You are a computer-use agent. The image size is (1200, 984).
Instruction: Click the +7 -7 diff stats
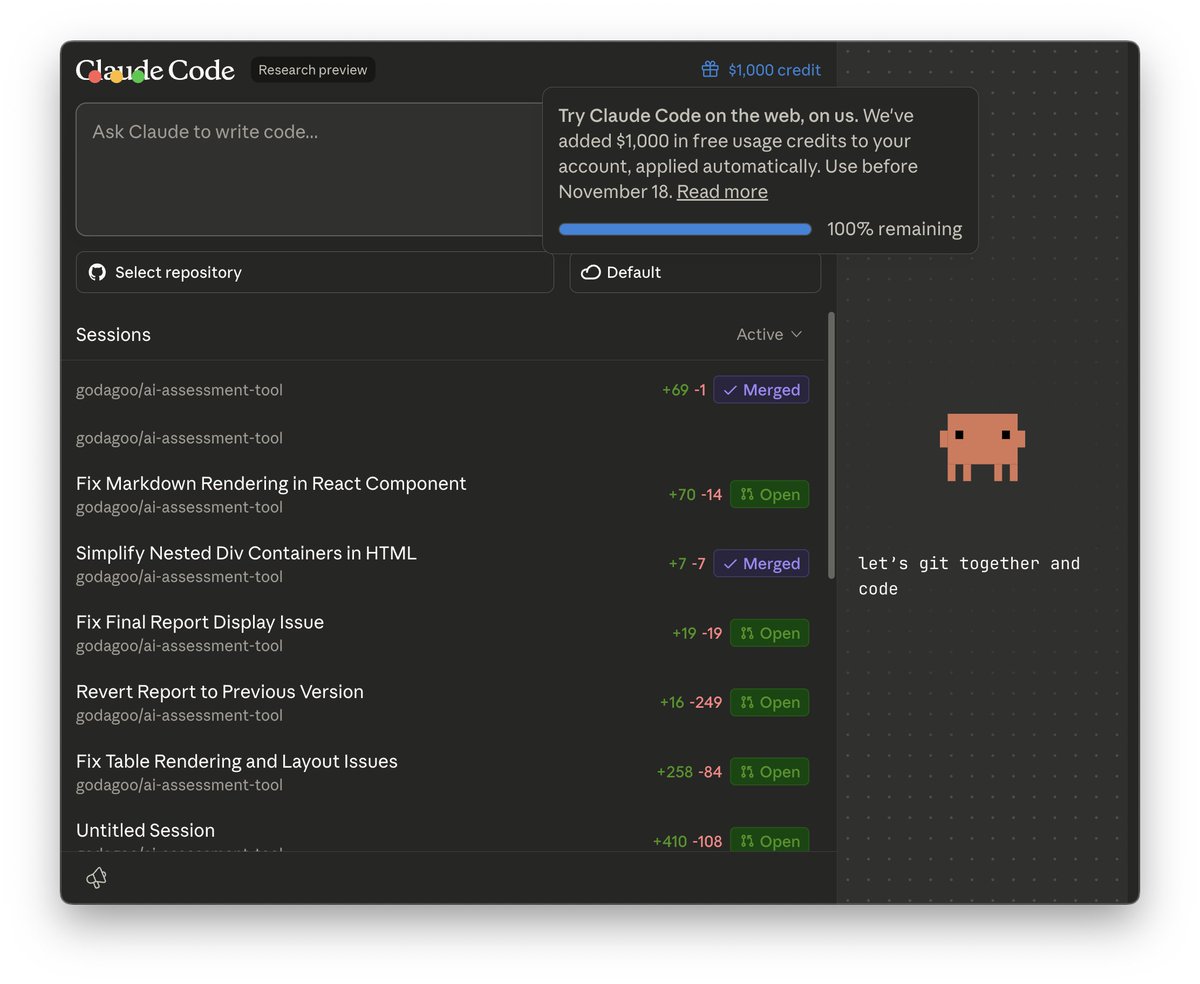click(687, 564)
